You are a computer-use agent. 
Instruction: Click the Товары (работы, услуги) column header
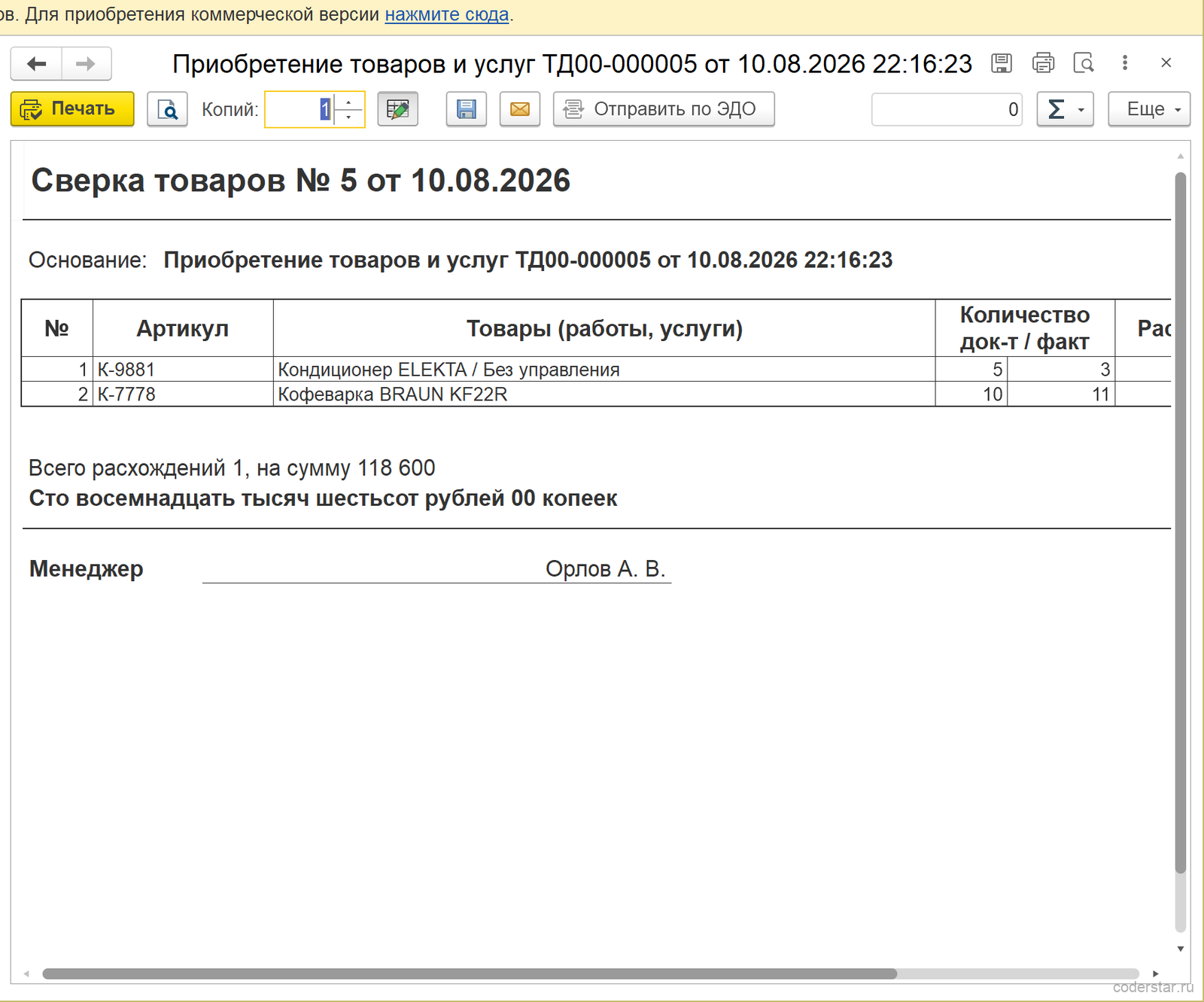[x=604, y=328]
